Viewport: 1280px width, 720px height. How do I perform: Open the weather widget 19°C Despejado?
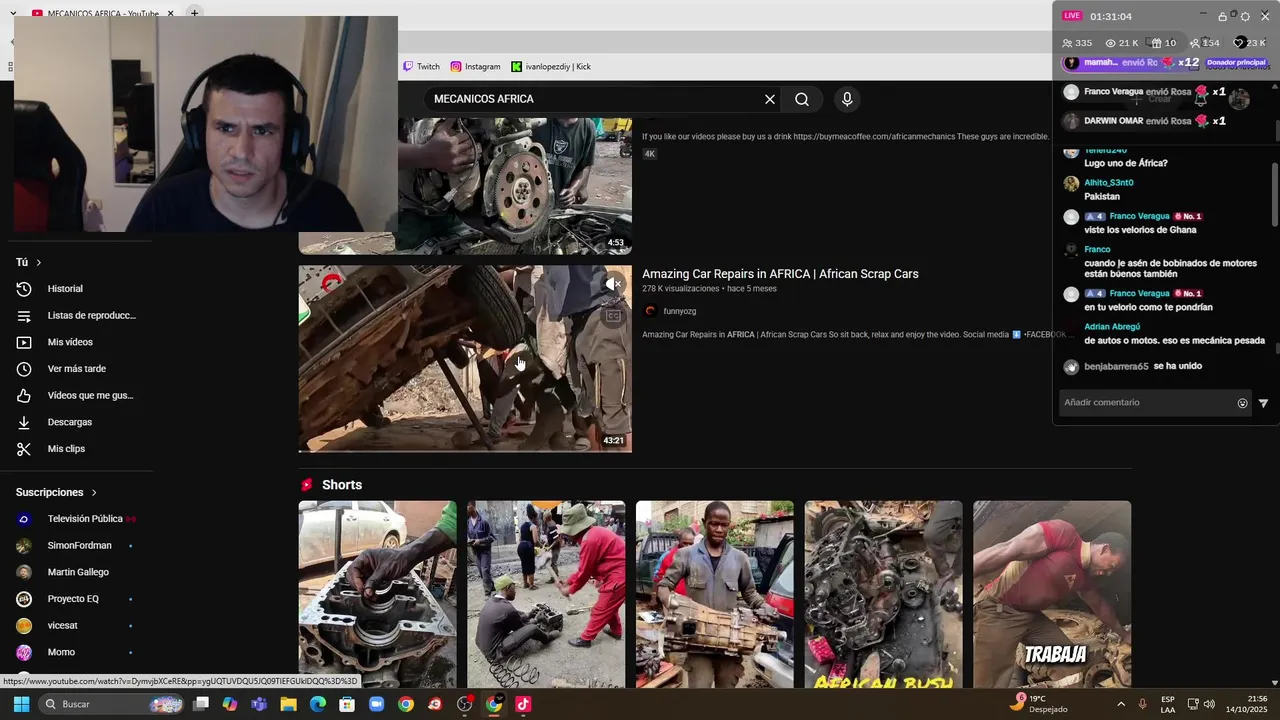1038,704
